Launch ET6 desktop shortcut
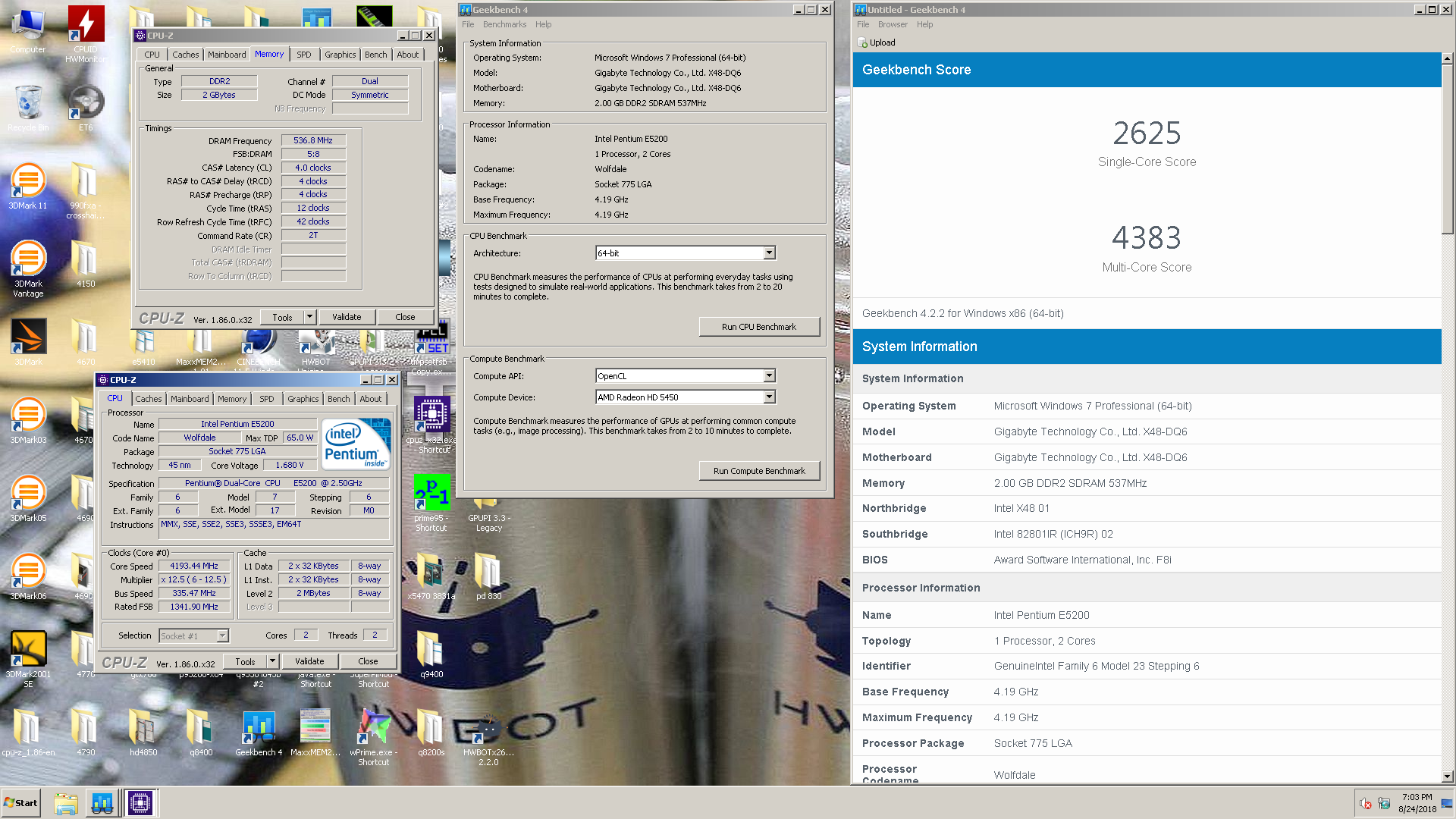 point(86,108)
